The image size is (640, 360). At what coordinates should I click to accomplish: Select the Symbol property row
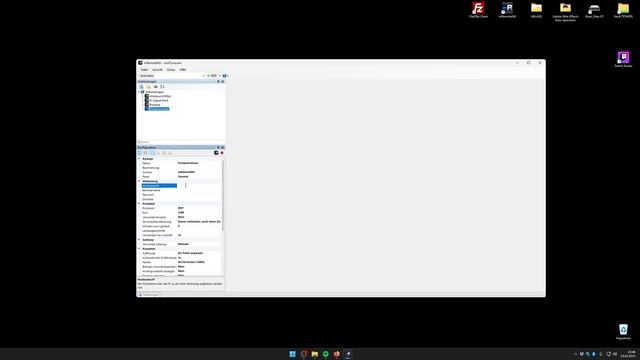pos(181,172)
